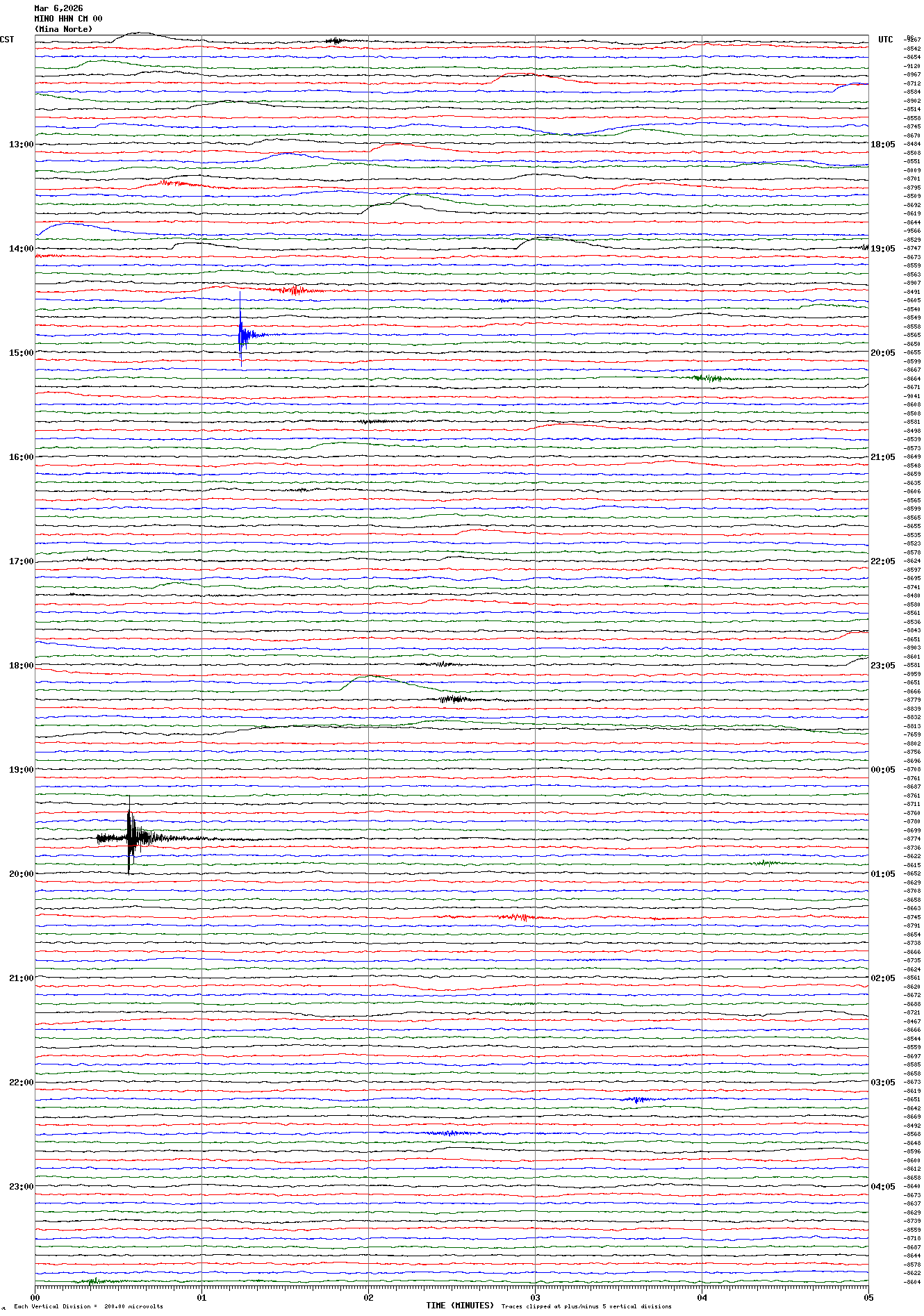Click the 02 minute tick label
The height and width of the screenshot is (1316, 924).
(368, 1297)
